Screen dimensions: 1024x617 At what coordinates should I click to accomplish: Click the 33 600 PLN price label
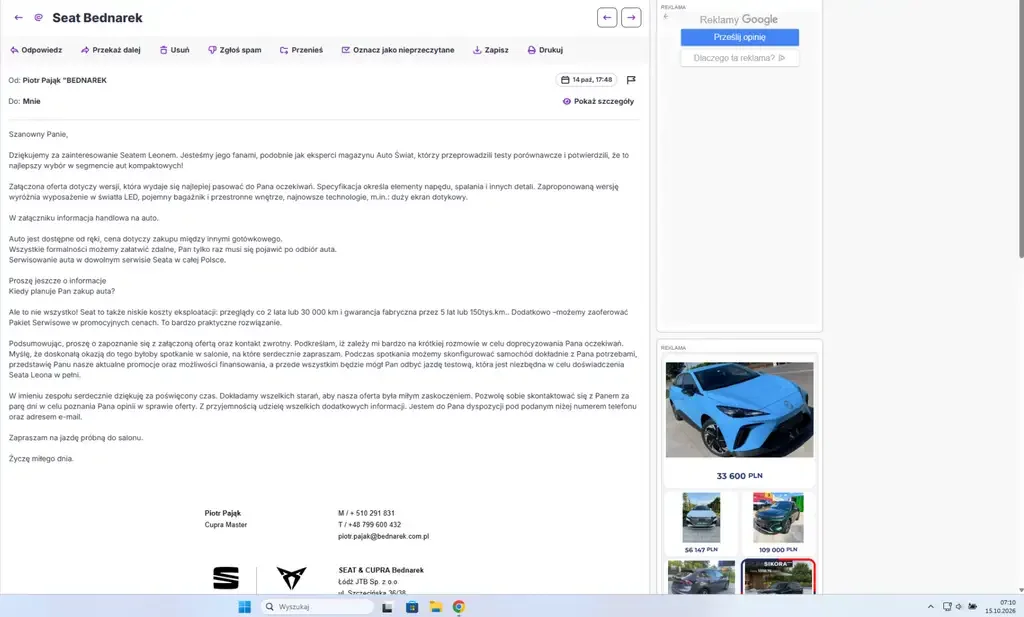[x=739, y=476]
